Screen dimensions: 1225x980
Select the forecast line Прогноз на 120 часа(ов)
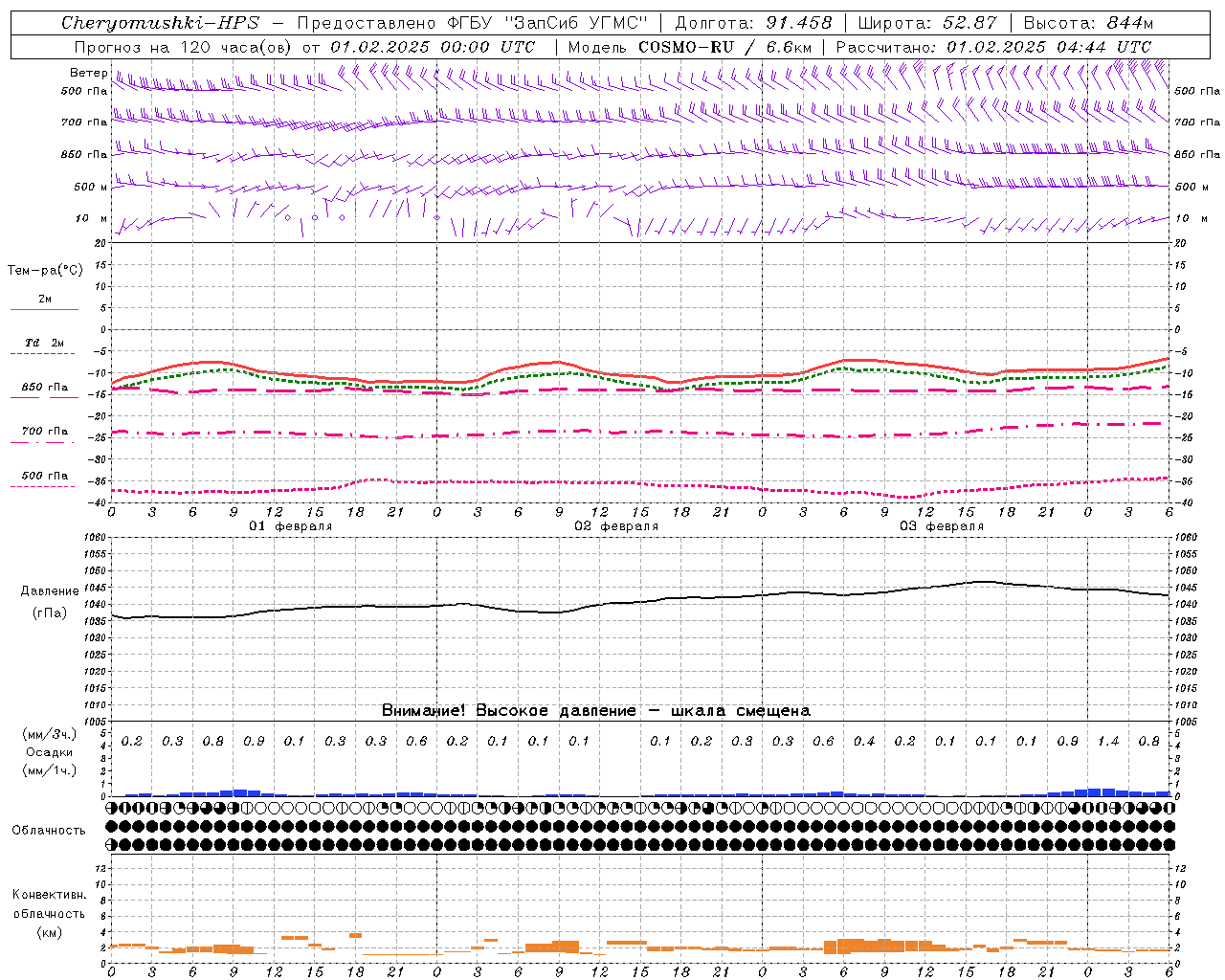[184, 47]
